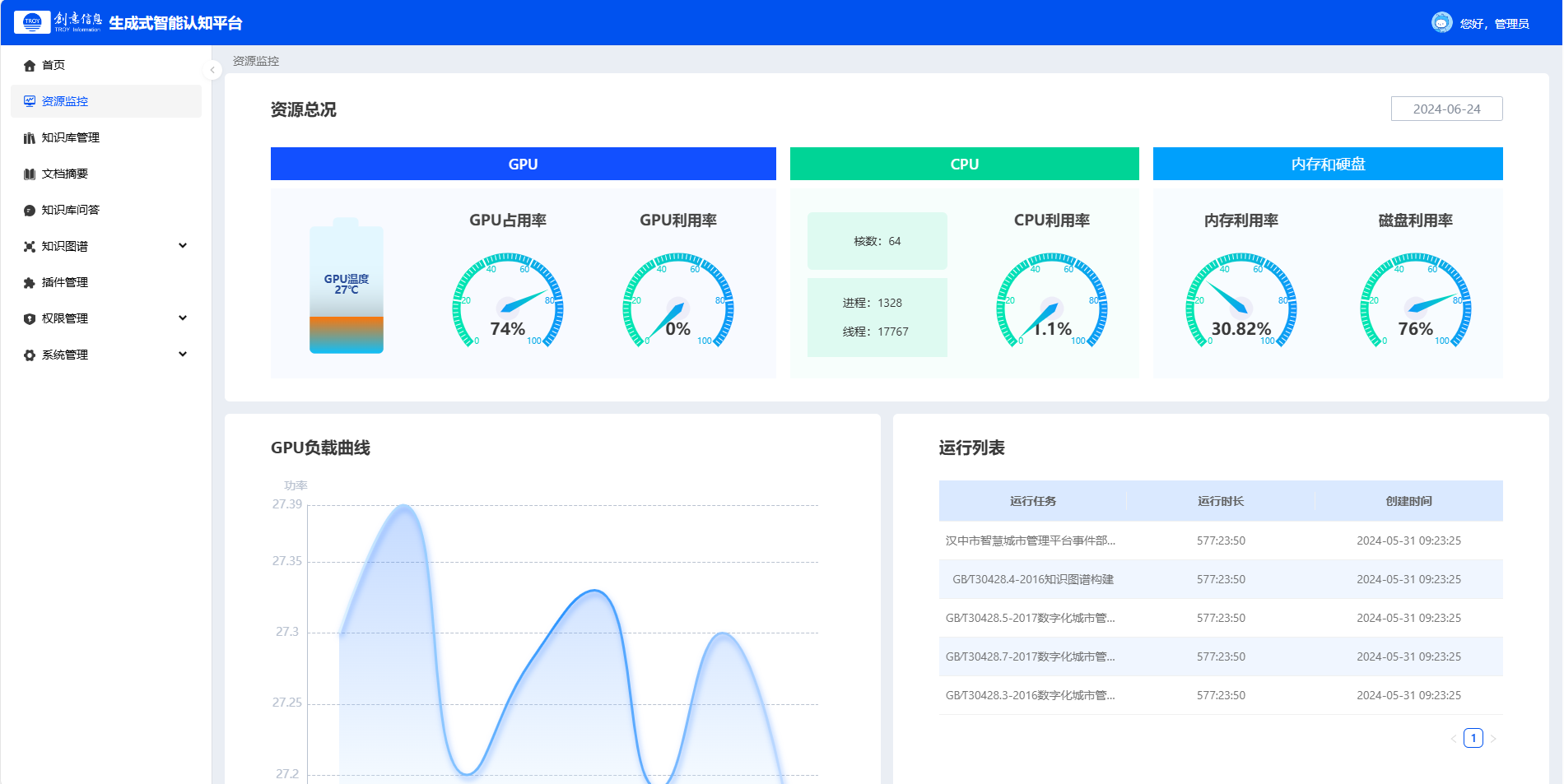Click the shield icon beside 权限管理
This screenshot has height=784, width=1564.
(30, 319)
